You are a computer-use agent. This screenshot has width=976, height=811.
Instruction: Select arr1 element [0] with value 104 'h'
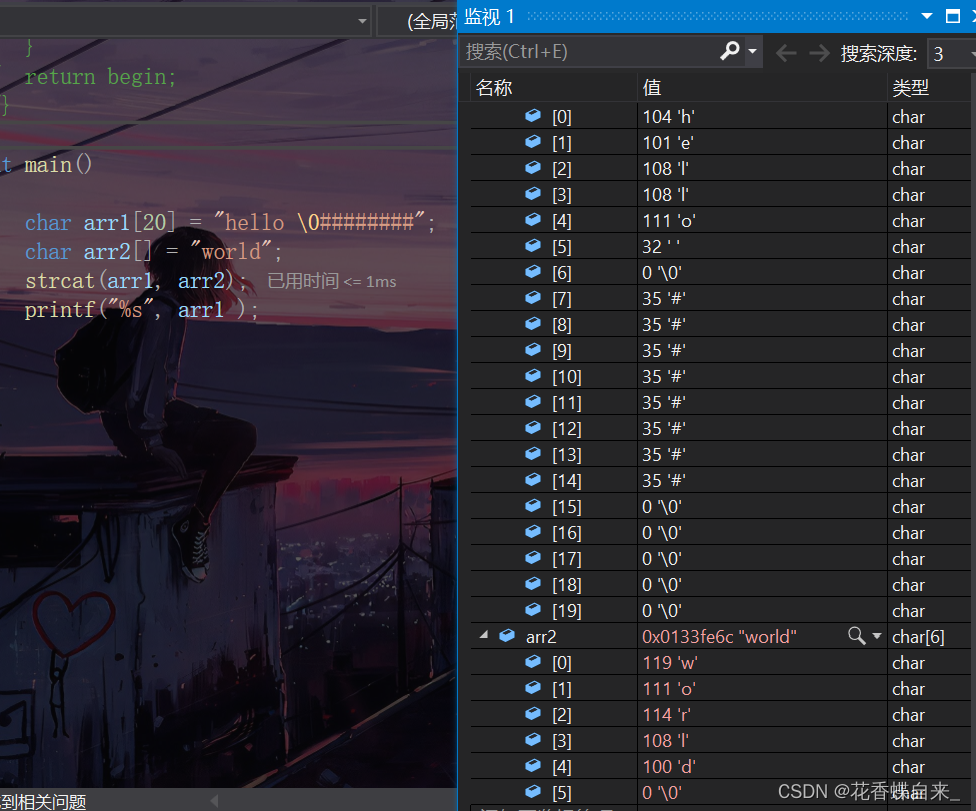coord(720,116)
